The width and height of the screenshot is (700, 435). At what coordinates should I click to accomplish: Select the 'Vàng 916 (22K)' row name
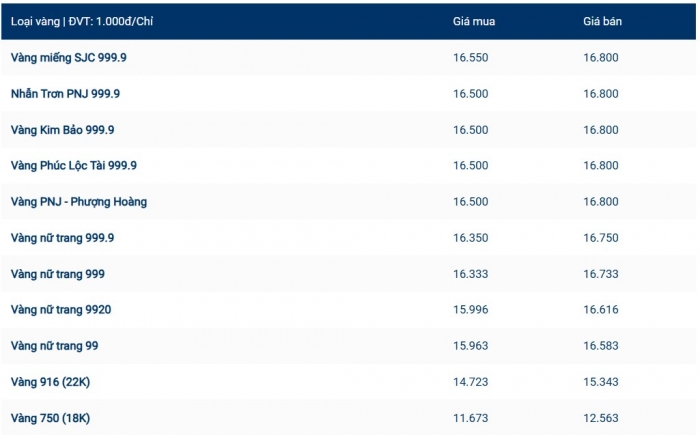point(50,382)
